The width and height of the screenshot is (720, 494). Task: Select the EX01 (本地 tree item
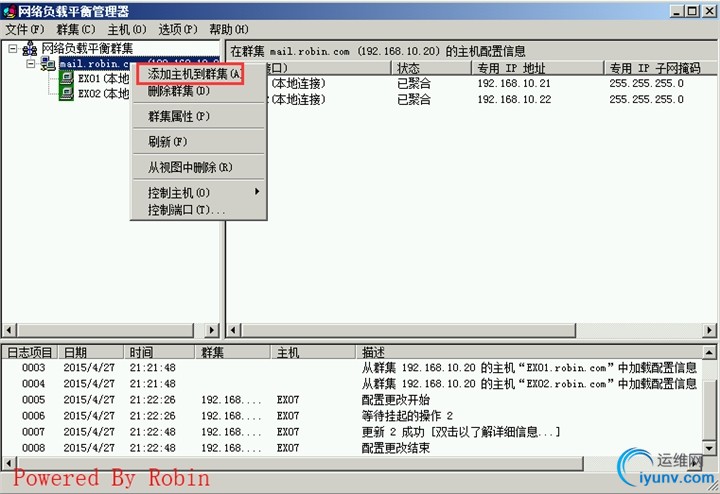coord(103,79)
